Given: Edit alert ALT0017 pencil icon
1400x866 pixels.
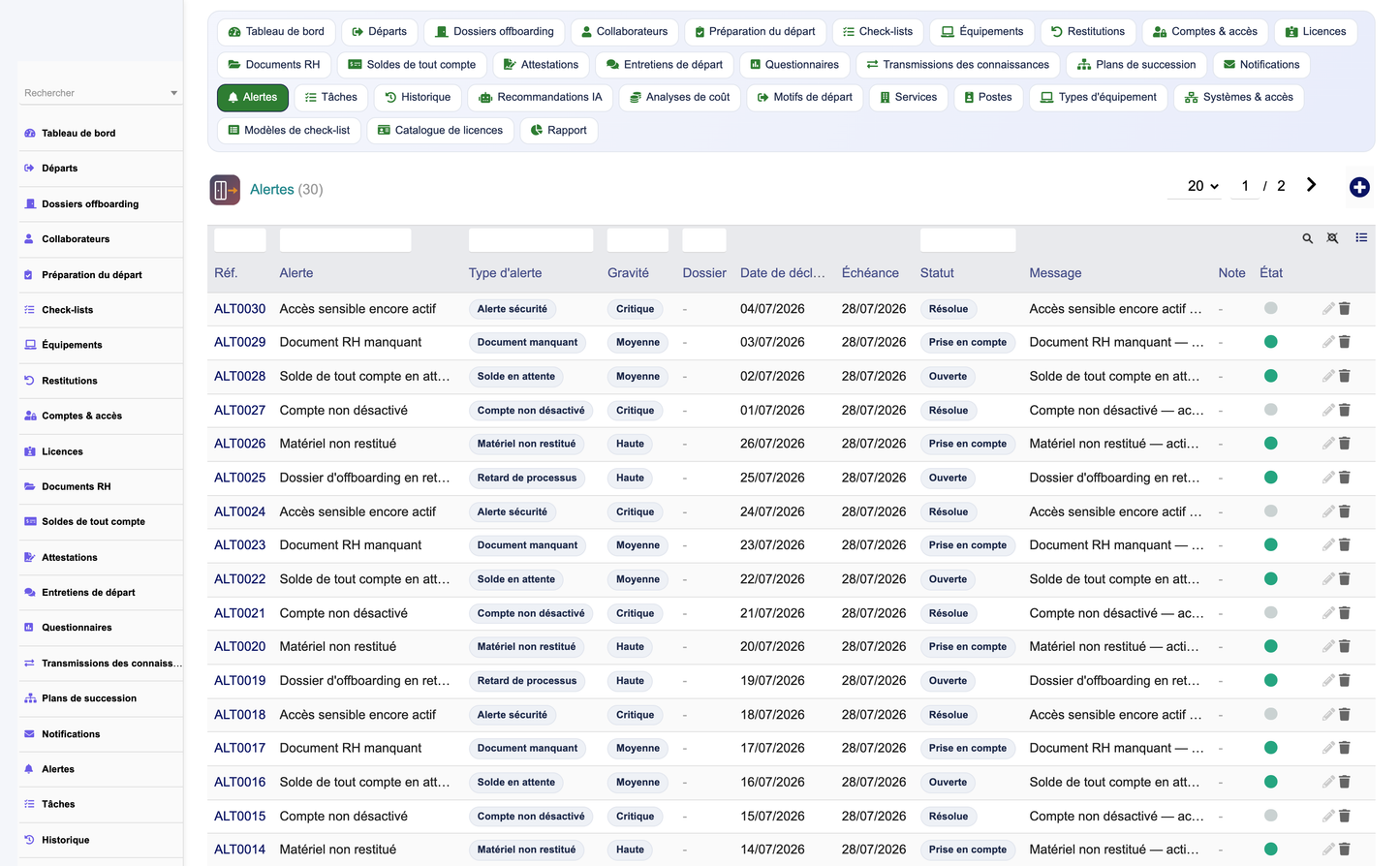Looking at the screenshot, I should tap(1328, 748).
